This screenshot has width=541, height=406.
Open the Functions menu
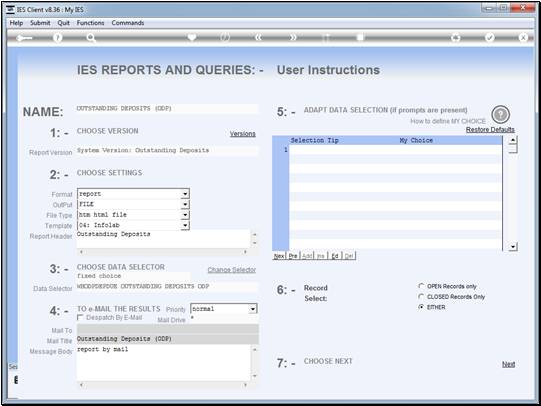tap(90, 23)
